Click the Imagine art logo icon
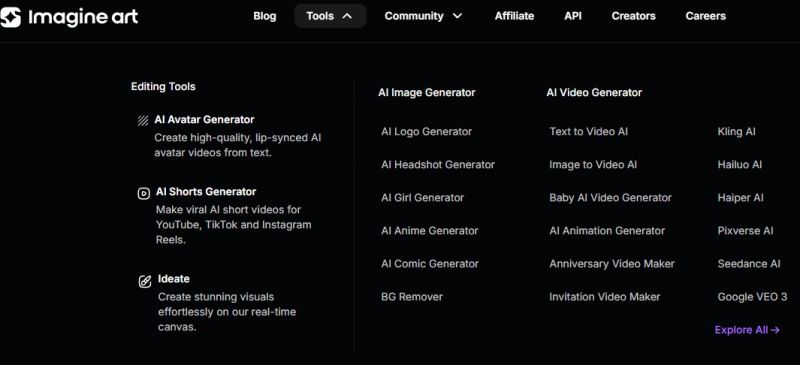Image resolution: width=800 pixels, height=365 pixels. (10, 17)
